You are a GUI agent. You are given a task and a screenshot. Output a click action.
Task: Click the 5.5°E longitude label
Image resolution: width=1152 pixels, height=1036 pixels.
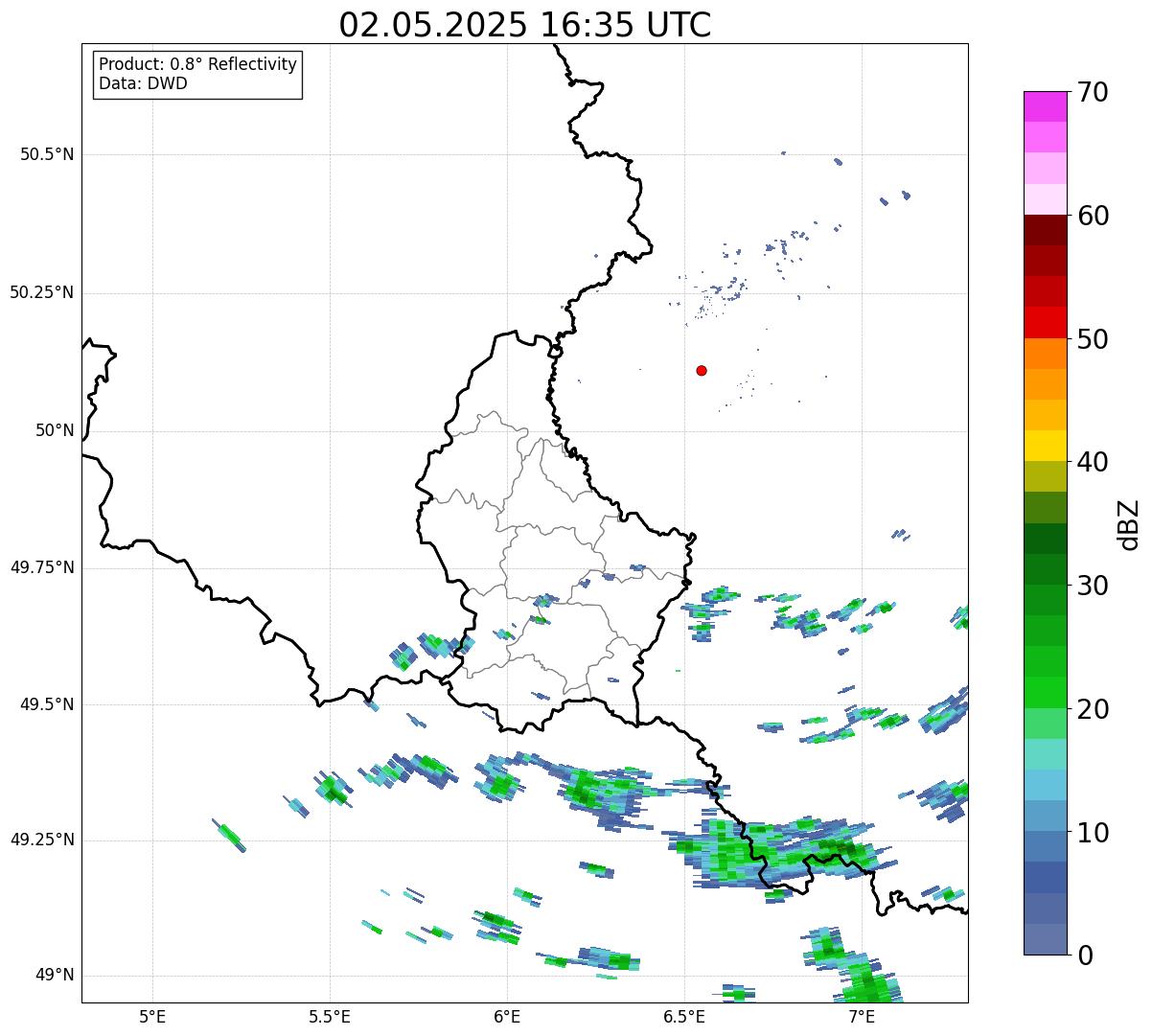coord(330,1017)
